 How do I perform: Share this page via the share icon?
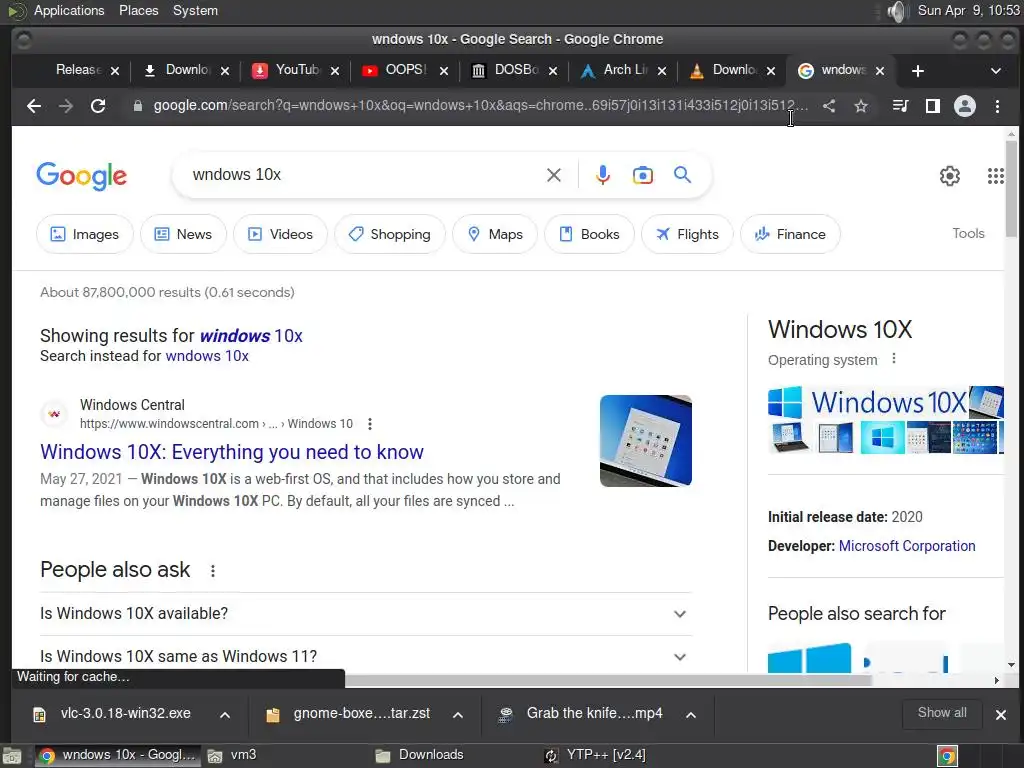tap(829, 106)
